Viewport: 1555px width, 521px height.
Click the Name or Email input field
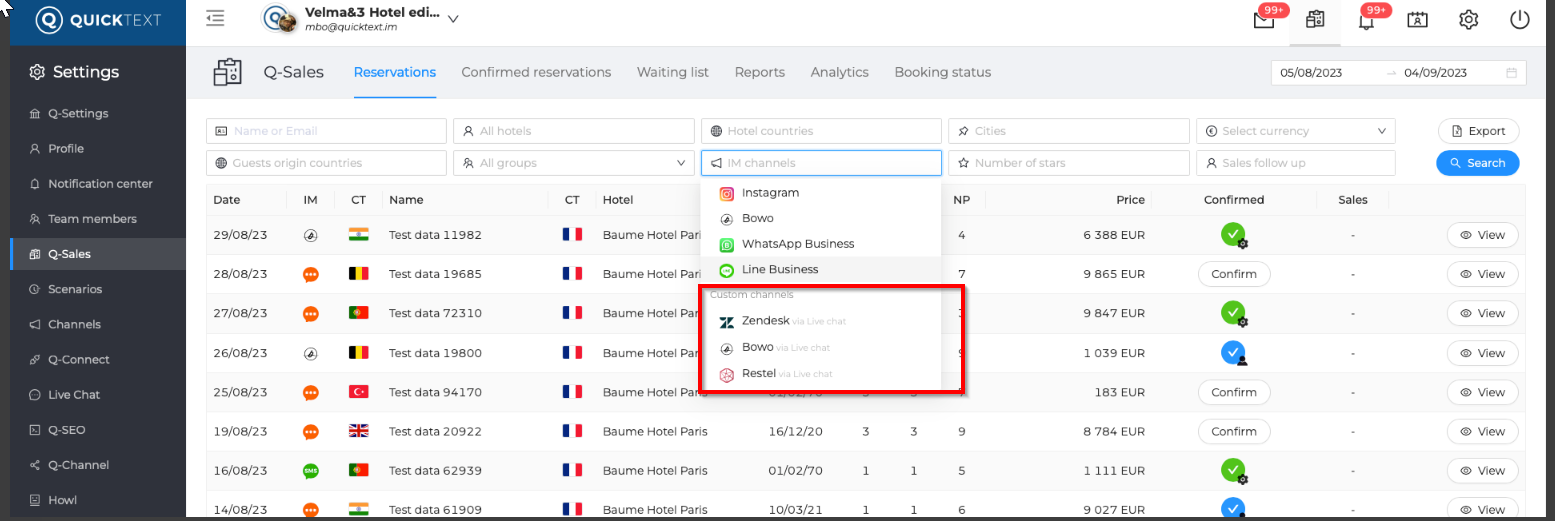(326, 131)
